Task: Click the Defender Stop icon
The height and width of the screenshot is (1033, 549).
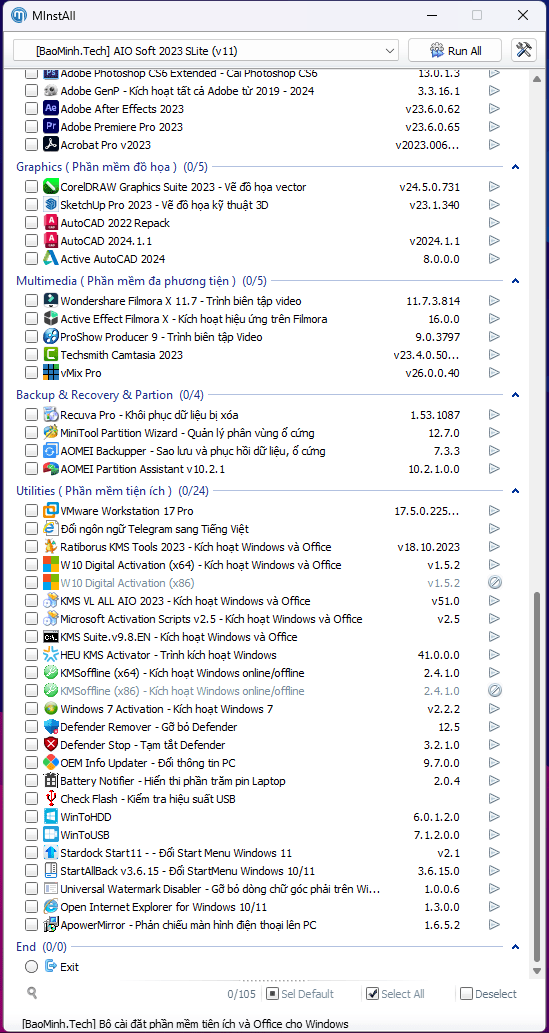Action: 51,744
